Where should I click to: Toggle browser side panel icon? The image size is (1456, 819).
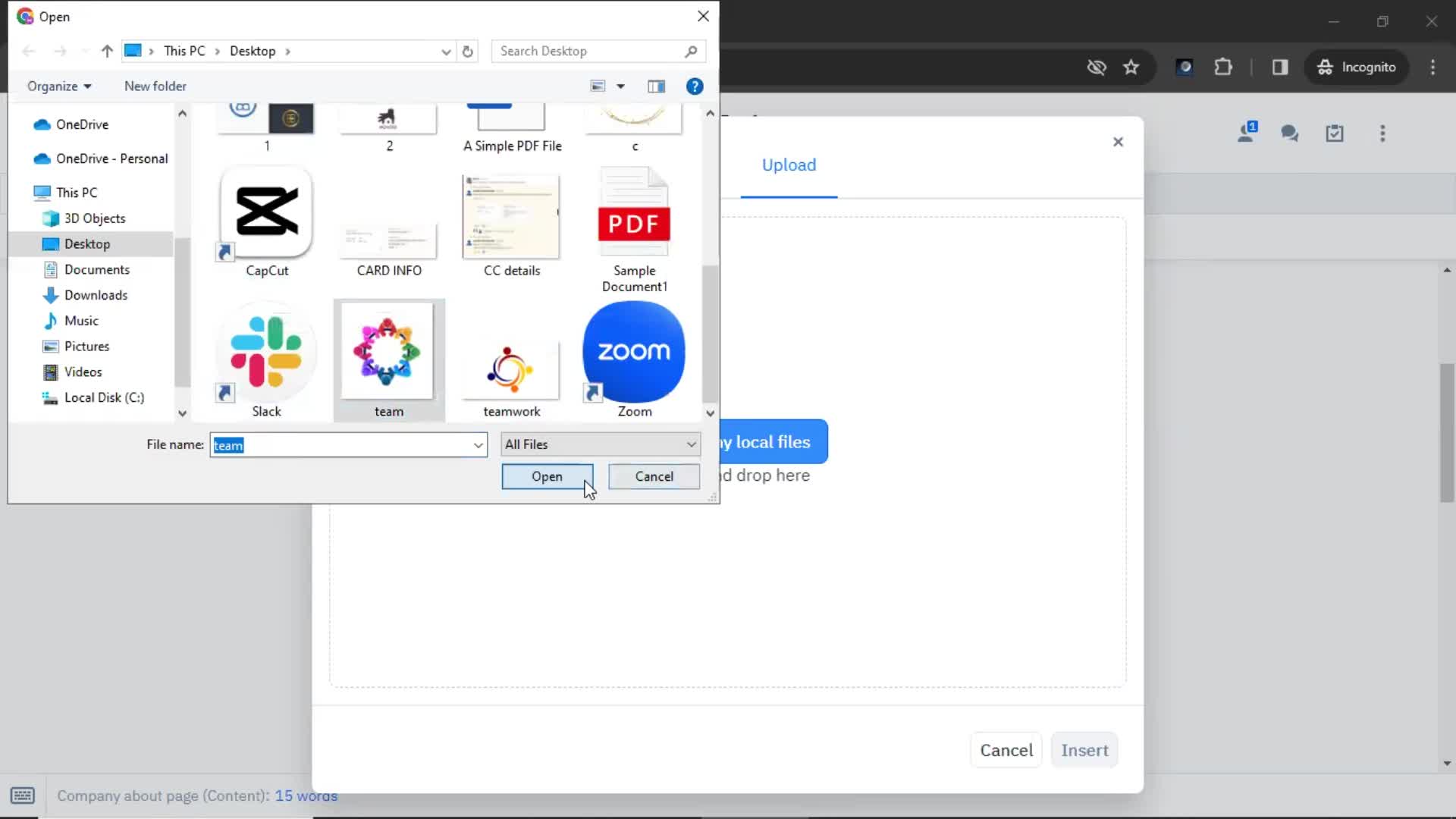click(1280, 67)
